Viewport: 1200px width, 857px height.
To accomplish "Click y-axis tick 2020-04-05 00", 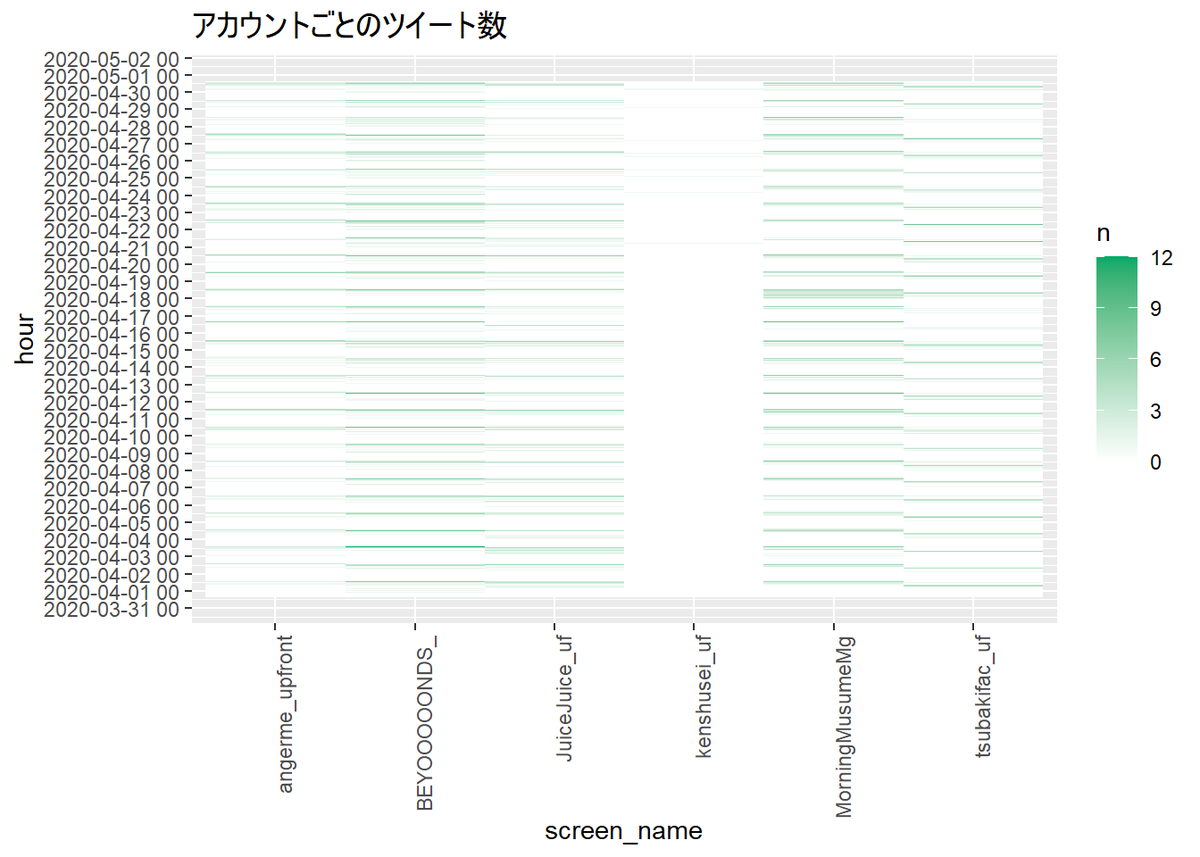I will click(112, 523).
